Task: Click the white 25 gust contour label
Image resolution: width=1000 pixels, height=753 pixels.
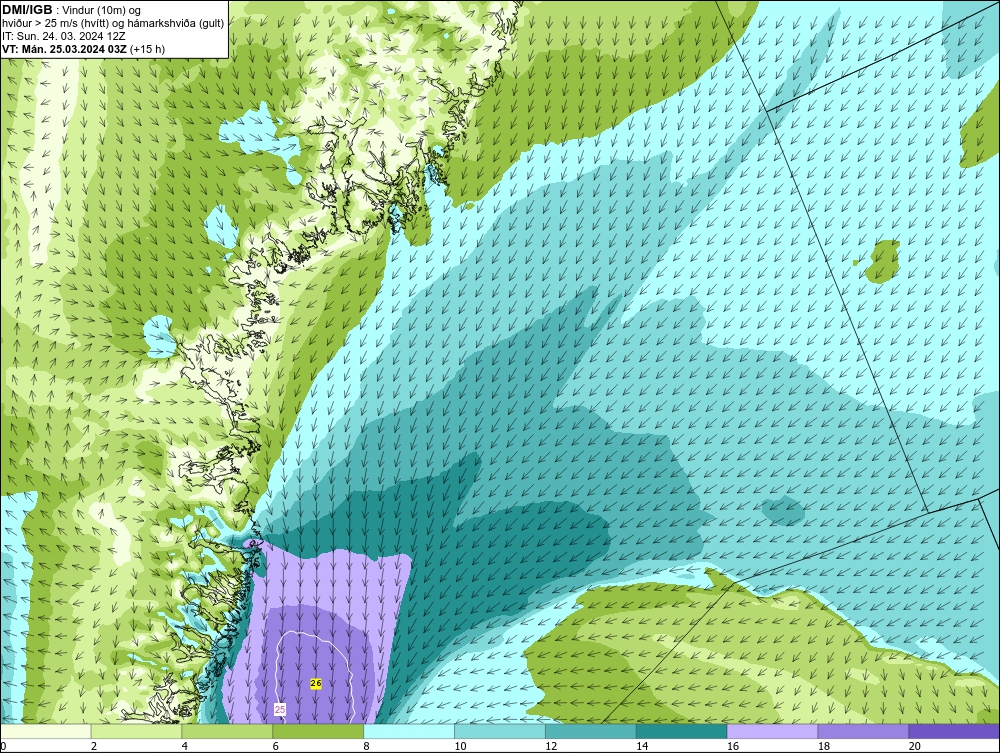Action: tap(280, 709)
